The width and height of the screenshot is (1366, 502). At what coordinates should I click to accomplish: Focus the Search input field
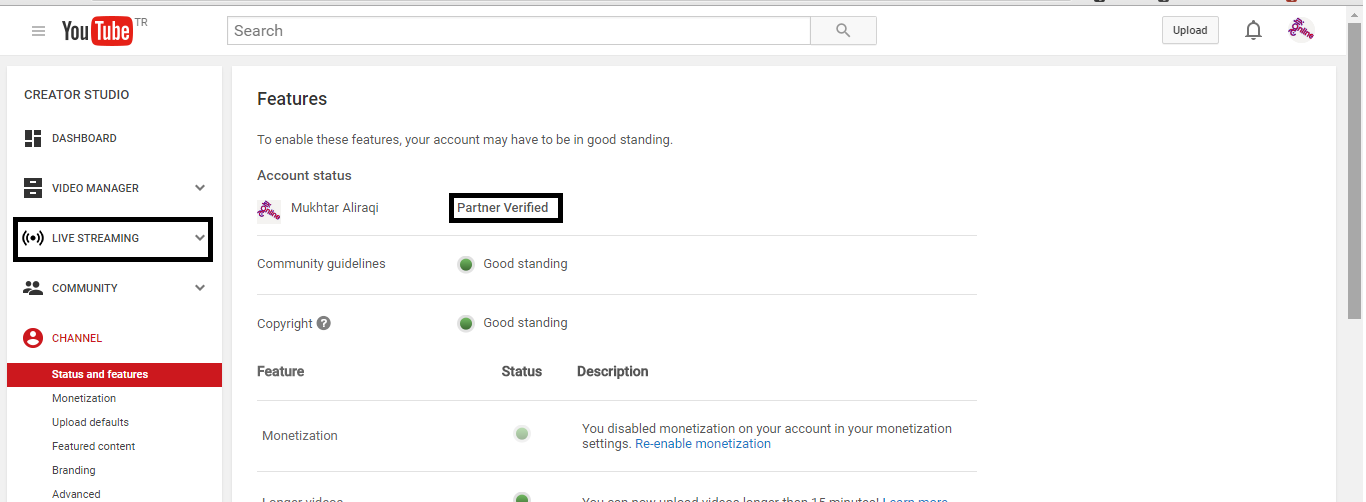point(519,31)
